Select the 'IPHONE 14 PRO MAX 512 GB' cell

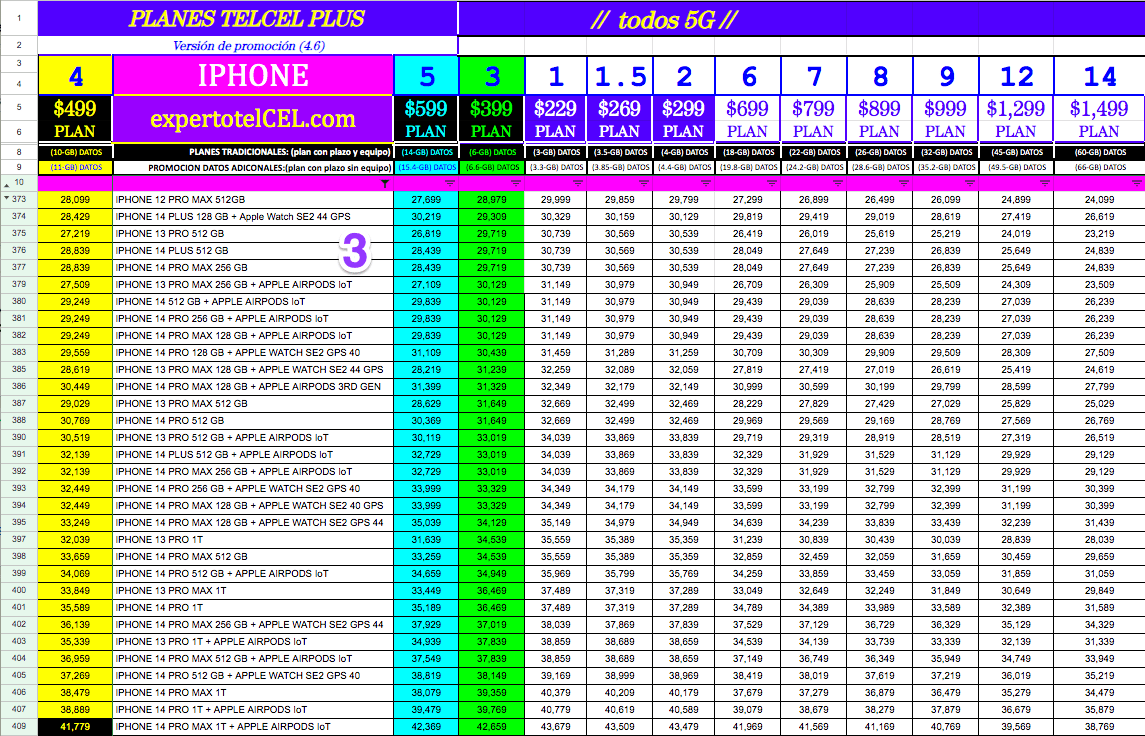coord(253,556)
